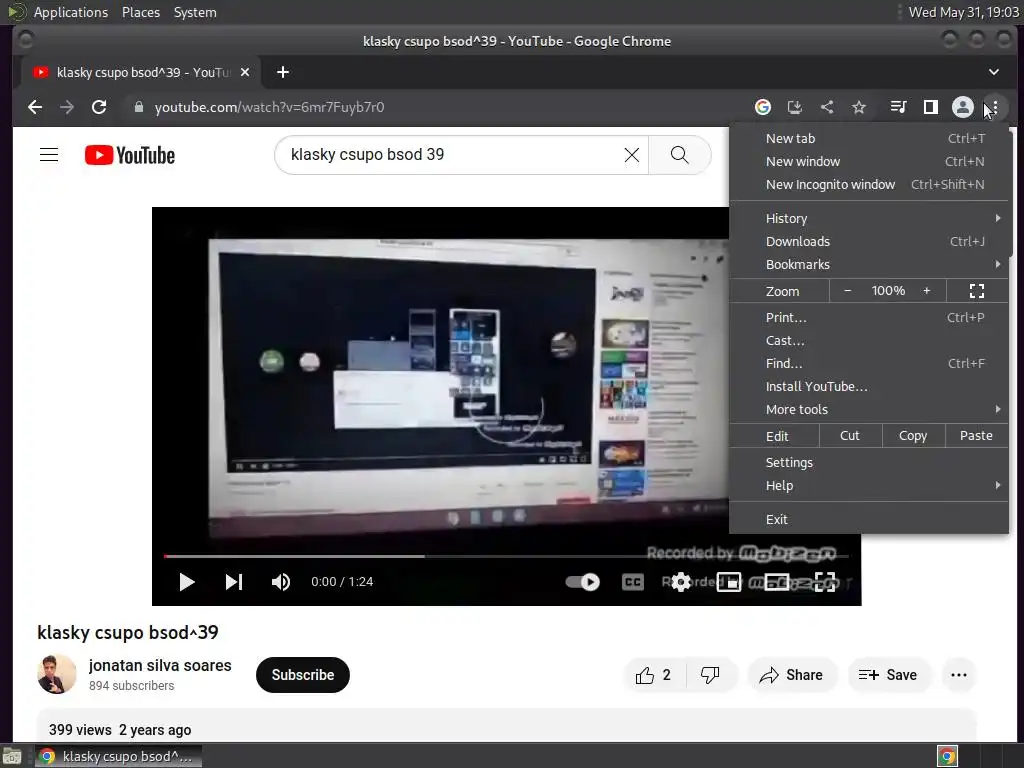Expand the History submenu
1024x768 pixels.
[x=869, y=218]
